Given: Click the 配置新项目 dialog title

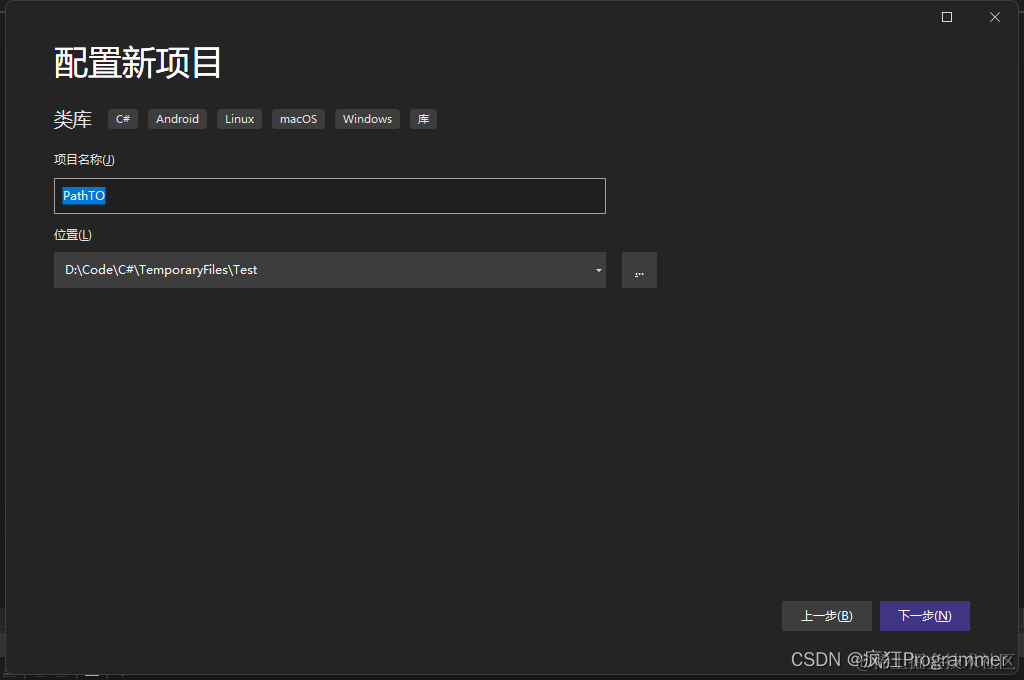Looking at the screenshot, I should click(x=137, y=62).
